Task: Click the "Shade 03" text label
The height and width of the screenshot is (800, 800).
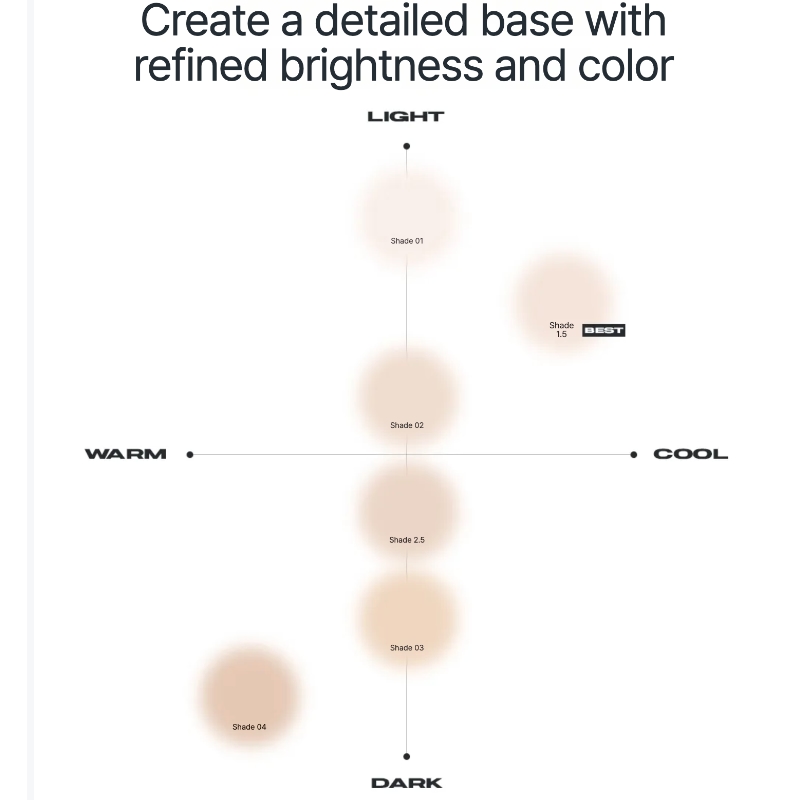Action: [x=407, y=648]
